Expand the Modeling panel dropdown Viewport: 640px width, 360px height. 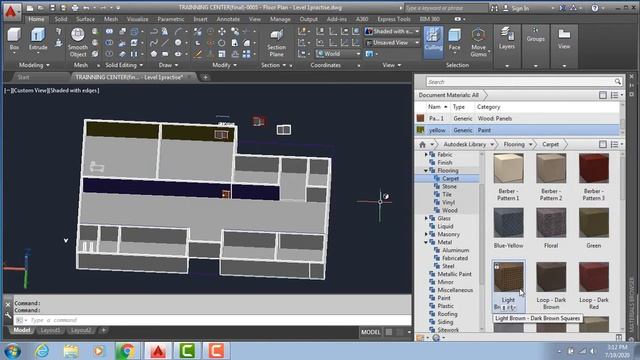[34, 65]
